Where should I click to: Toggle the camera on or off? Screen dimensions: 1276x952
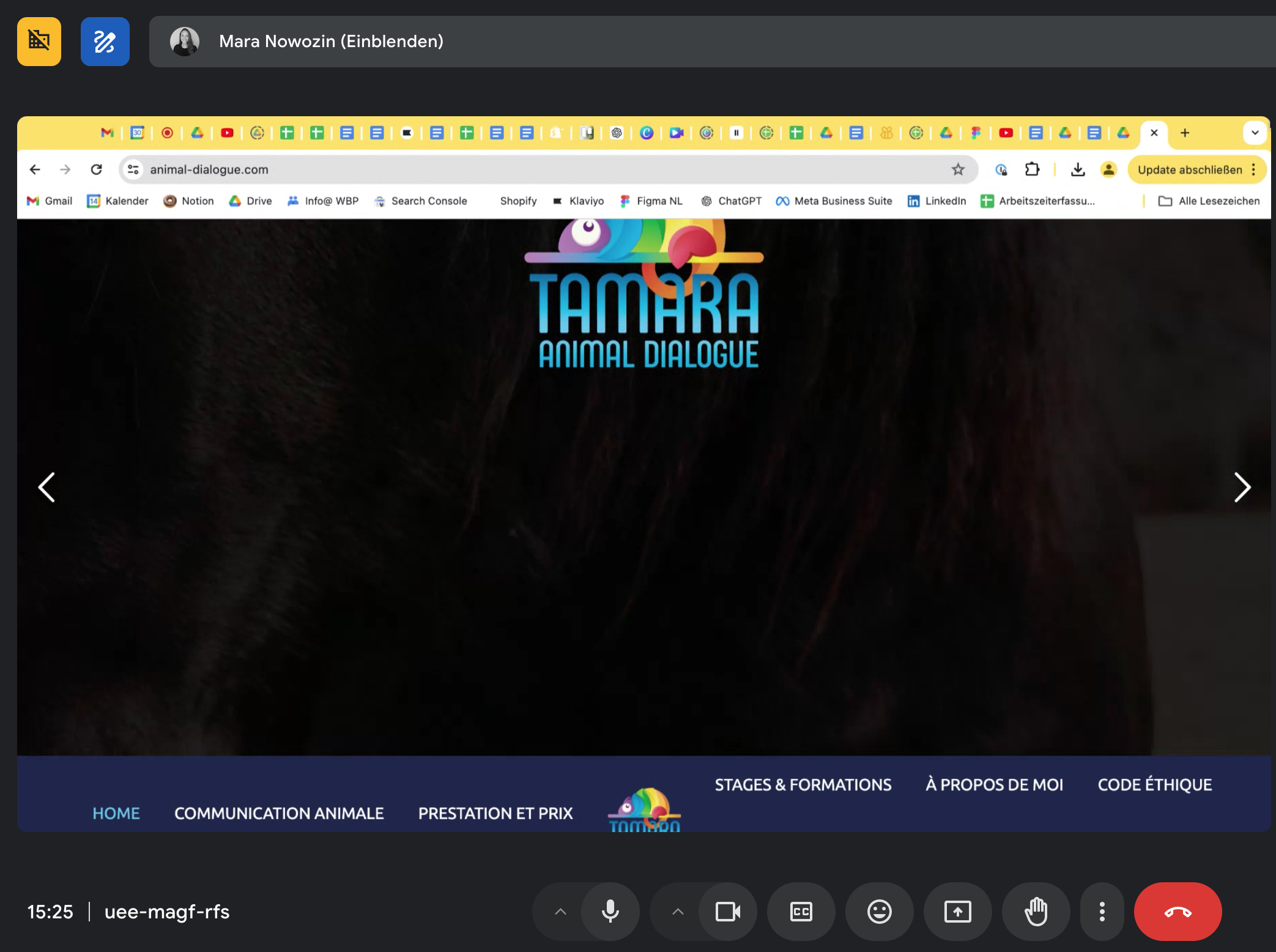[728, 912]
